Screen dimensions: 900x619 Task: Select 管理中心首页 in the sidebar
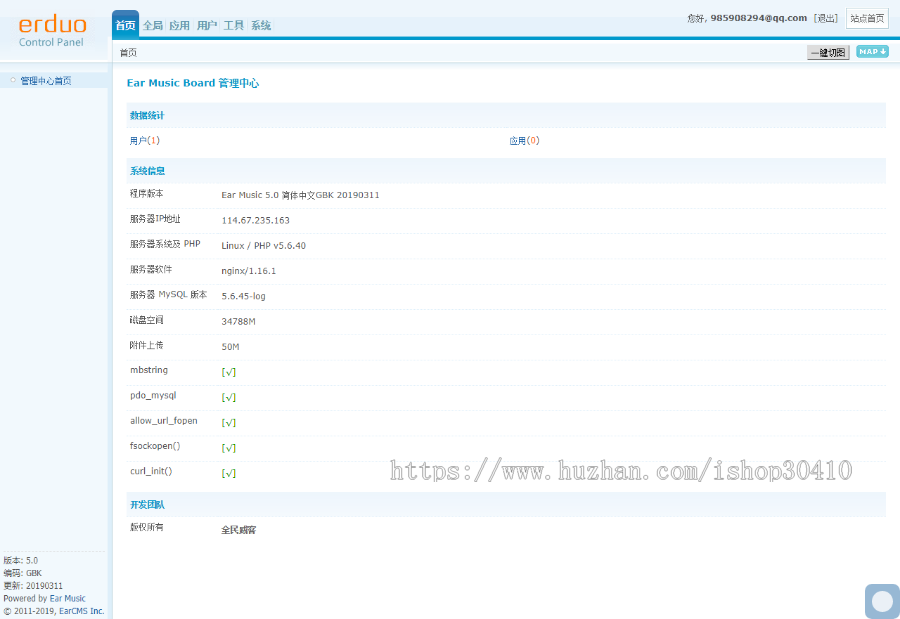(46, 80)
